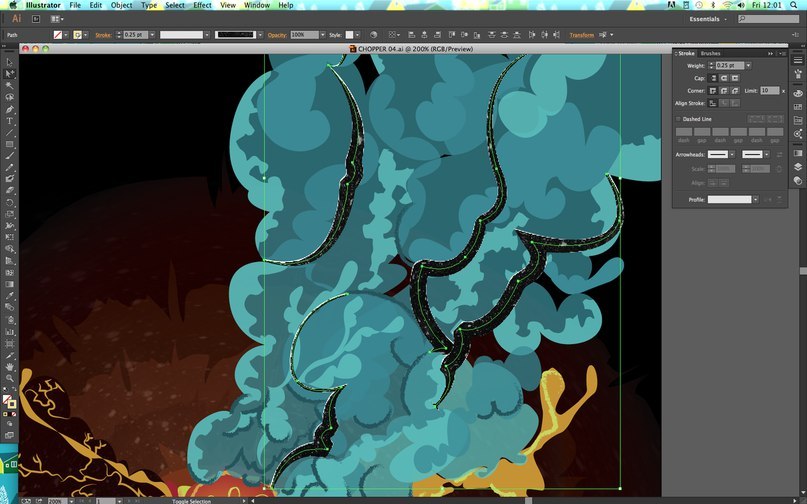Screen dimensions: 807x504
Task: Open stroke weight dropdown in control bar
Action: click(x=152, y=34)
